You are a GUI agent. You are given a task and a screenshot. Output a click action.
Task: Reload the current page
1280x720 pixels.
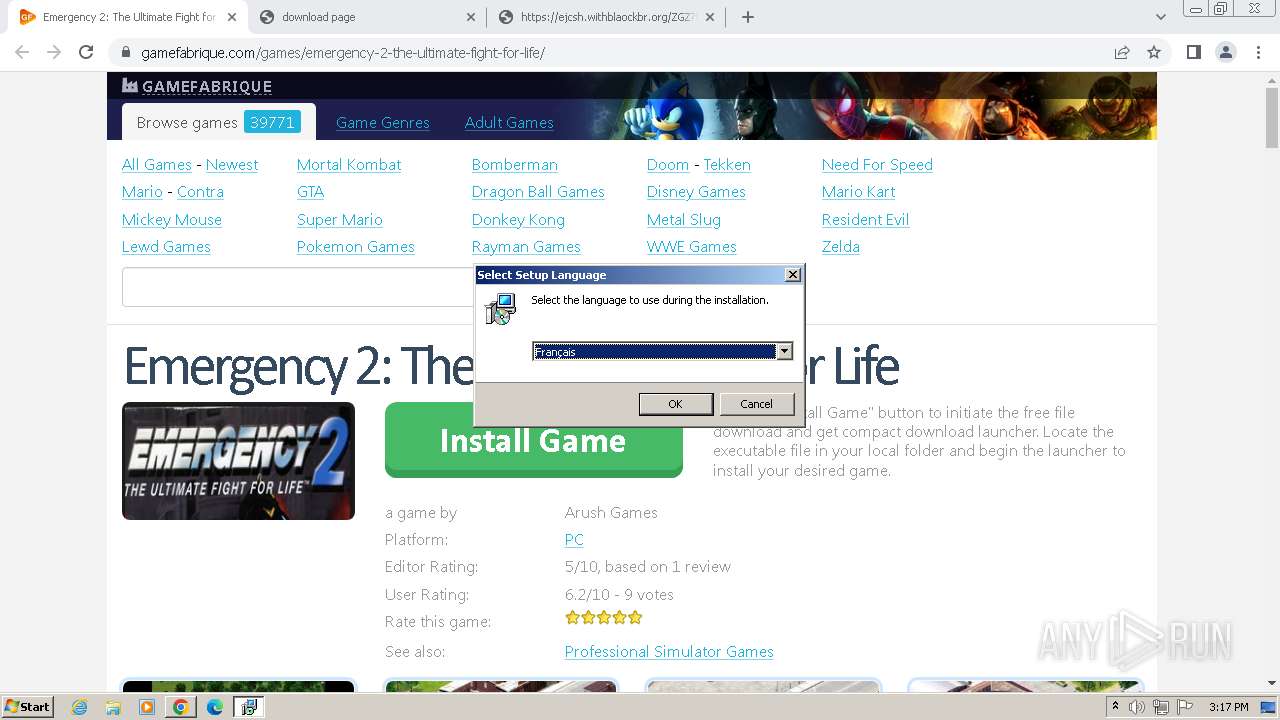[86, 52]
